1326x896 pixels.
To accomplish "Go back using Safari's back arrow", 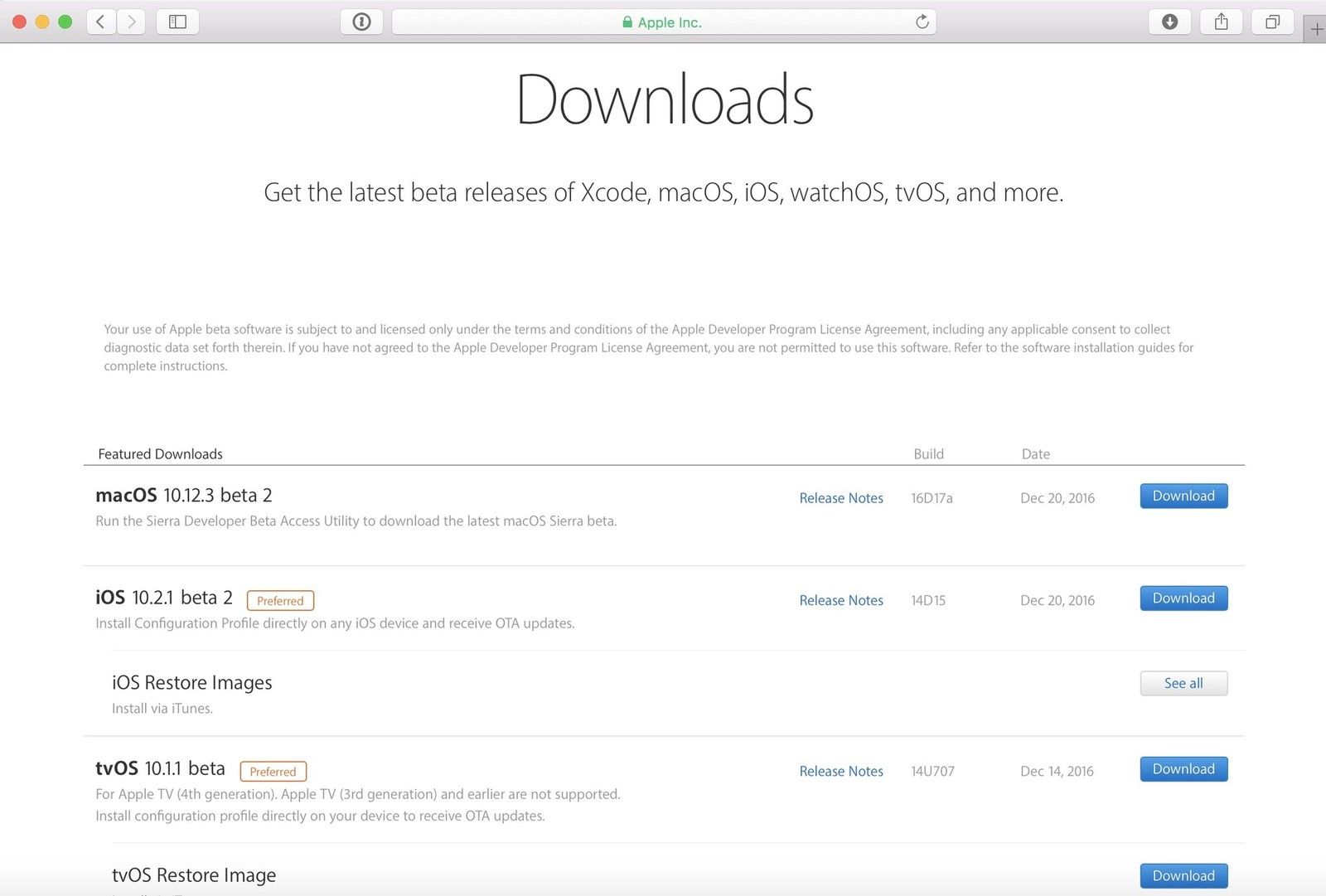I will pyautogui.click(x=101, y=22).
